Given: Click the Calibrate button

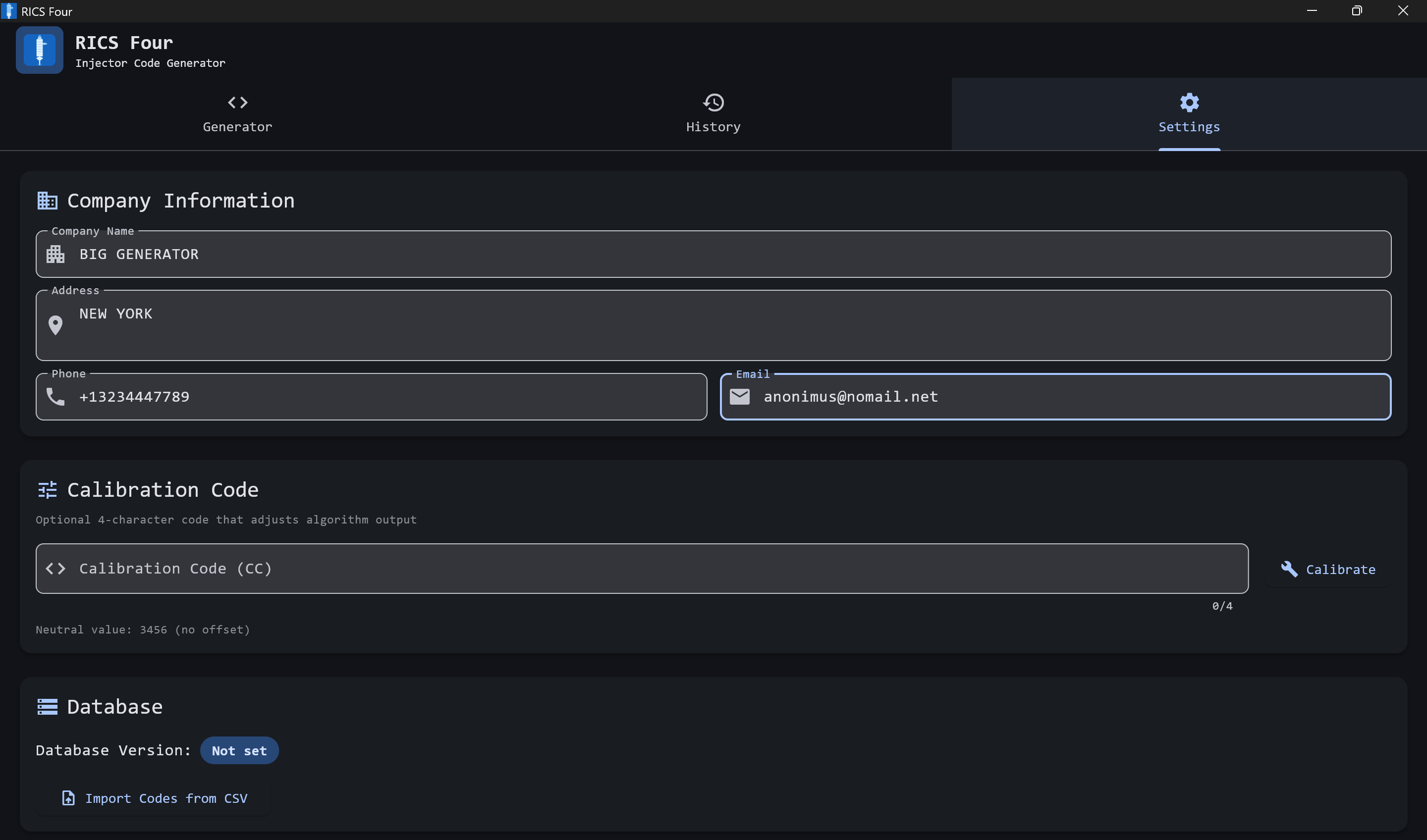Looking at the screenshot, I should pos(1328,569).
